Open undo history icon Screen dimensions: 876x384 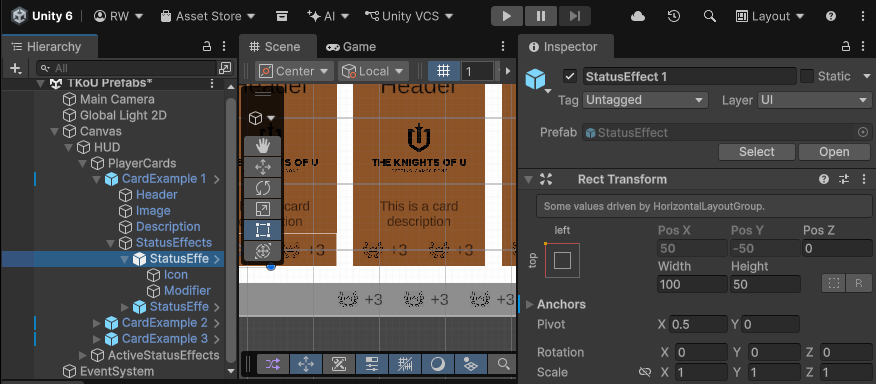pos(674,16)
